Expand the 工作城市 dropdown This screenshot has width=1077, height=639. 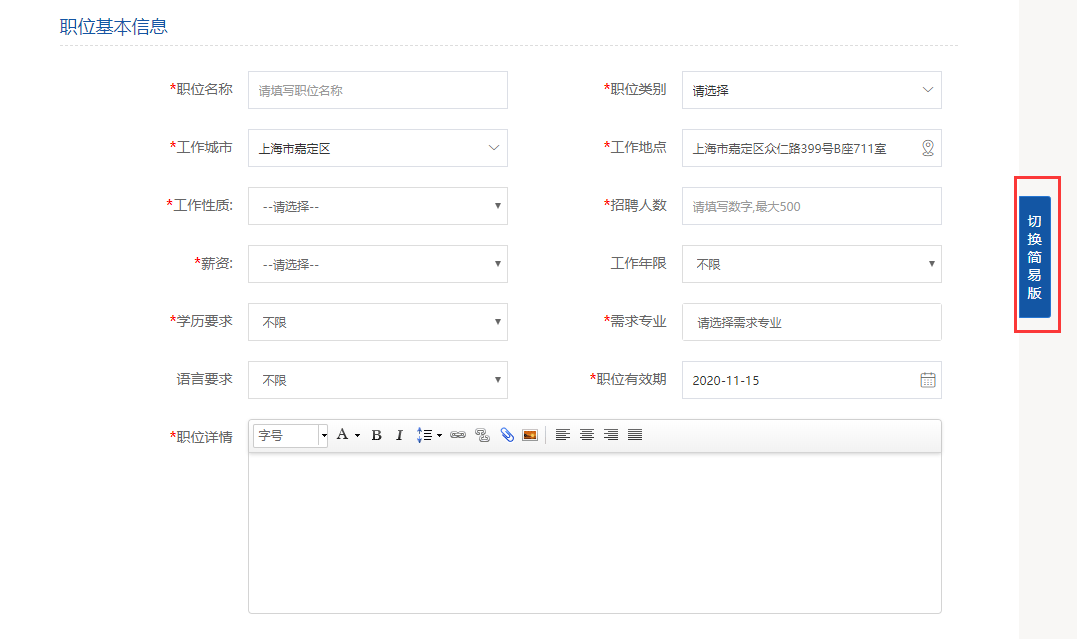377,148
